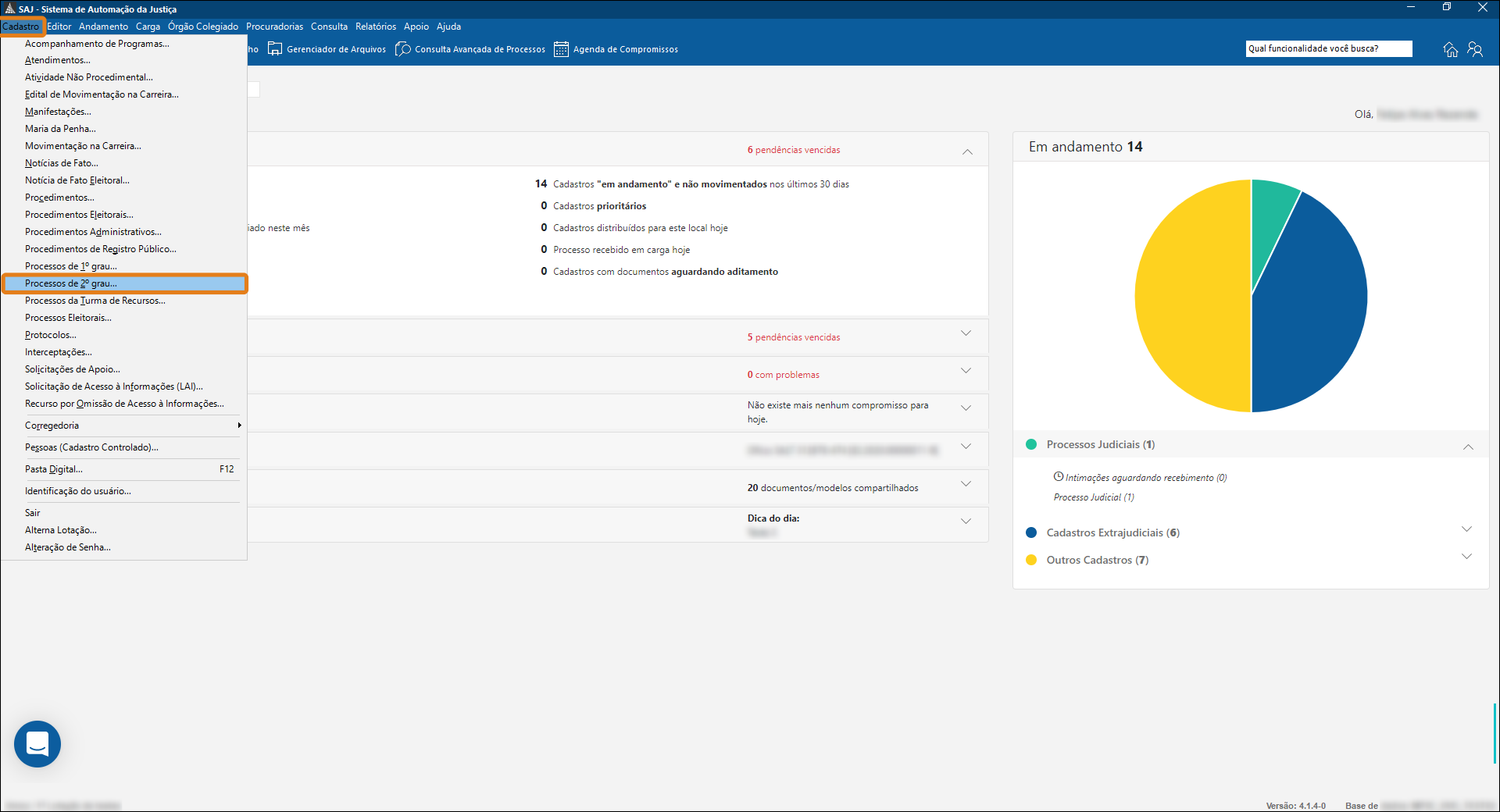Click the Versão: 4.1.4-0 status text
1500x812 pixels.
click(1296, 806)
